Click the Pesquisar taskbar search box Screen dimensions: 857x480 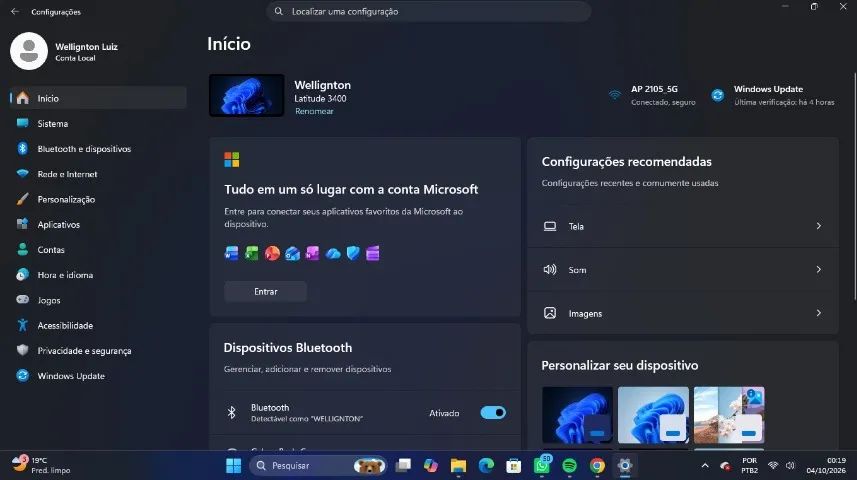click(x=318, y=465)
